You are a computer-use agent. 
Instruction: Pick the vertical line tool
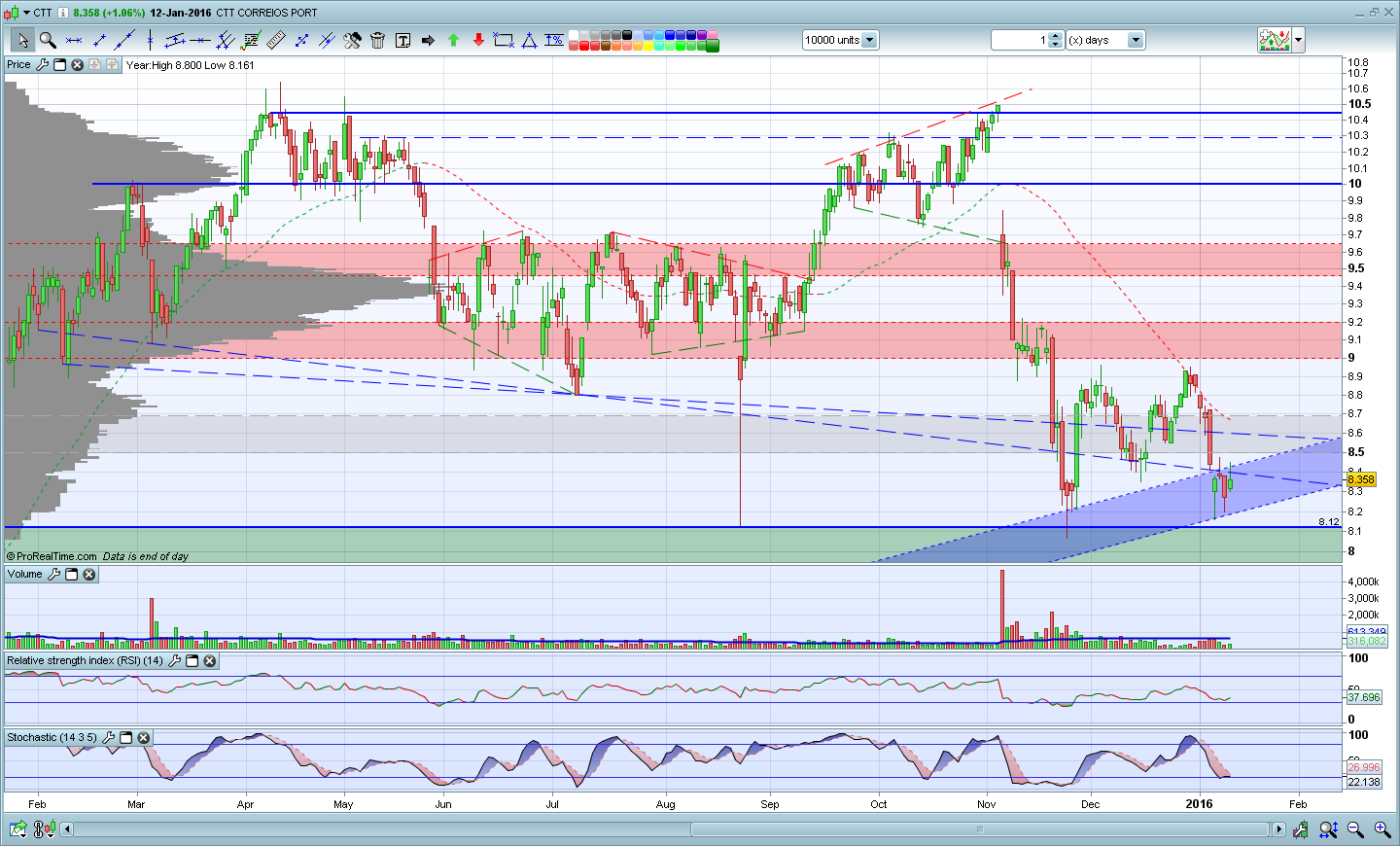click(x=149, y=40)
